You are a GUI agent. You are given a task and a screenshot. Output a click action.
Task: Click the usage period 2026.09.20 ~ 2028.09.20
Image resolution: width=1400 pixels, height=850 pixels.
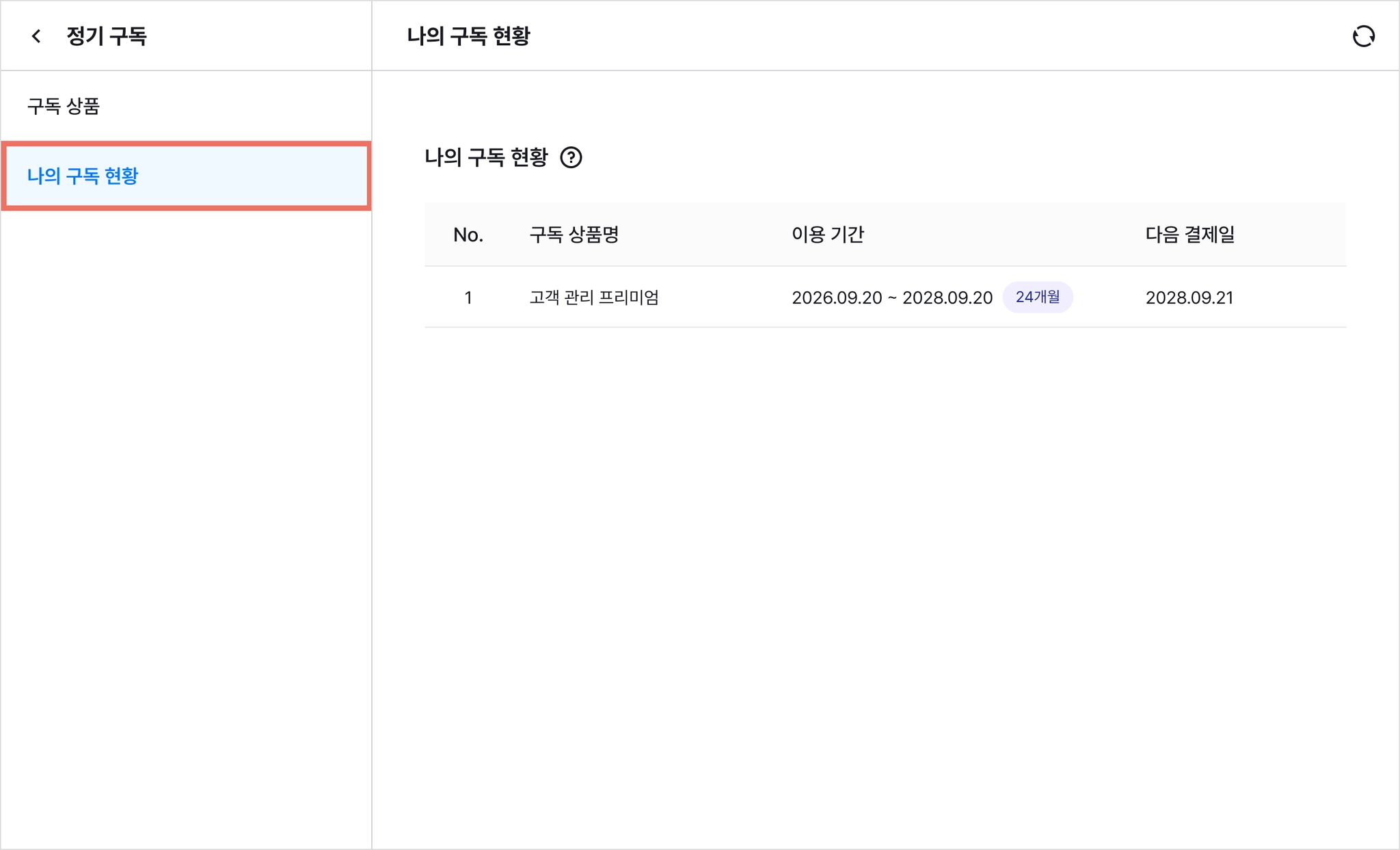point(891,297)
